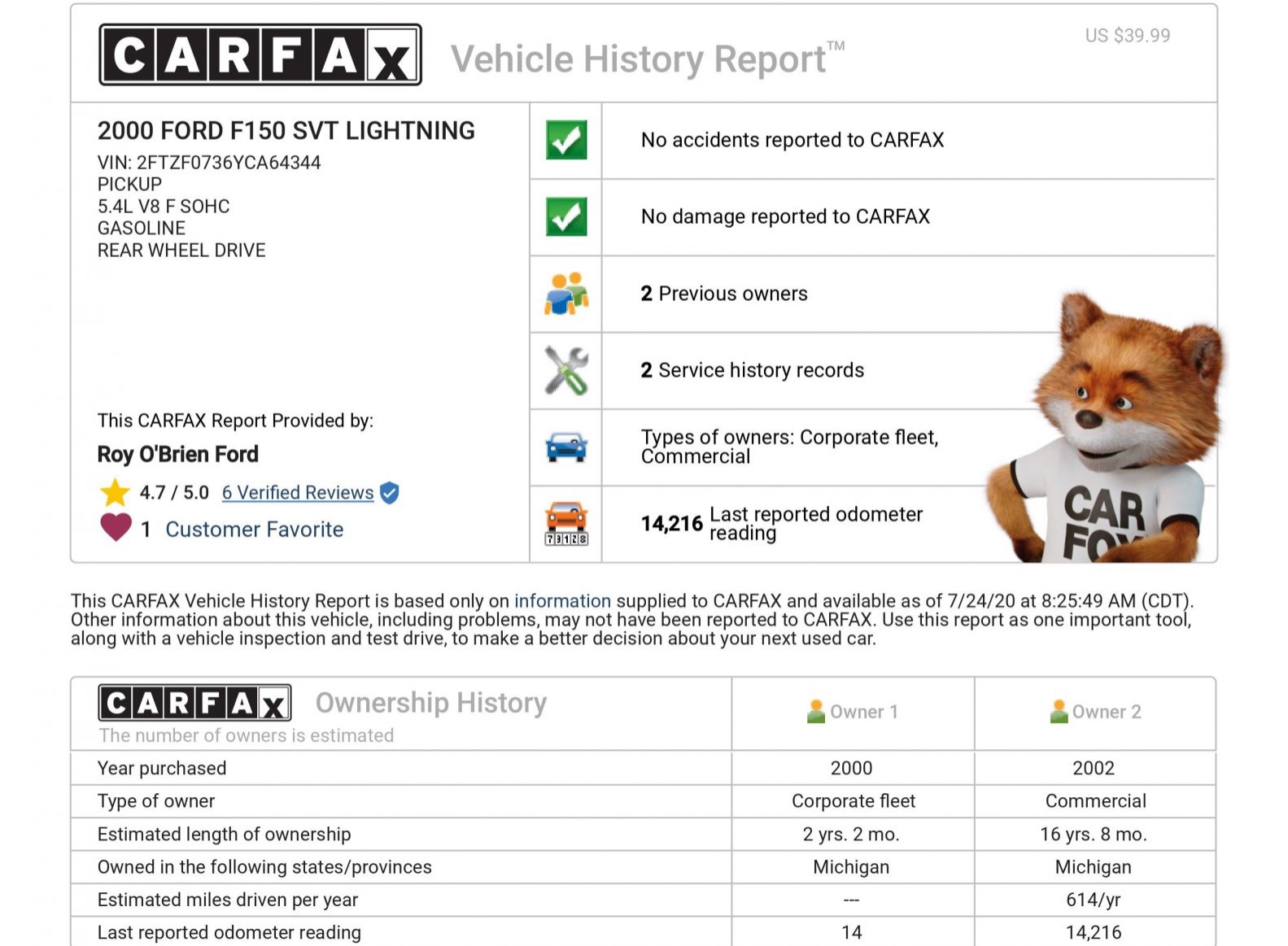Click the blue verified shield badge

tap(390, 493)
